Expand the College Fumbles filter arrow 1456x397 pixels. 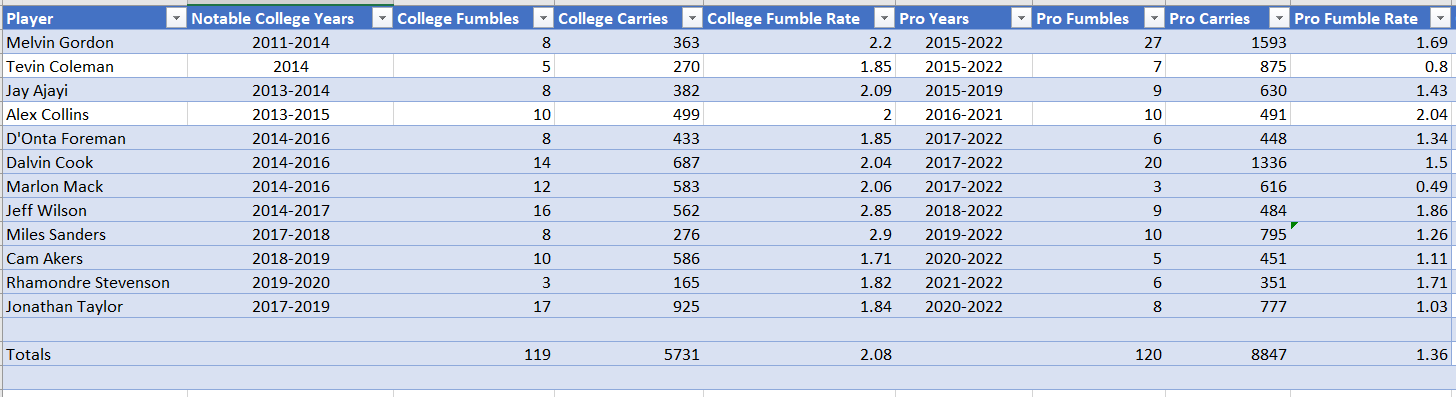click(x=543, y=18)
